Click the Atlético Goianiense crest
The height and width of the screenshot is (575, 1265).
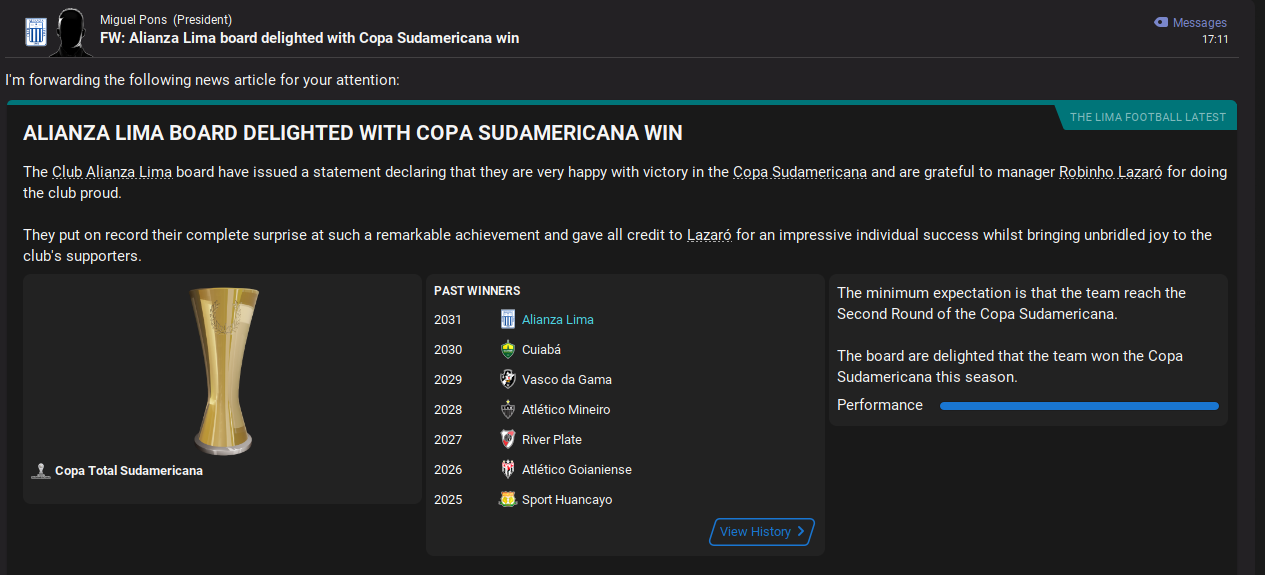508,470
